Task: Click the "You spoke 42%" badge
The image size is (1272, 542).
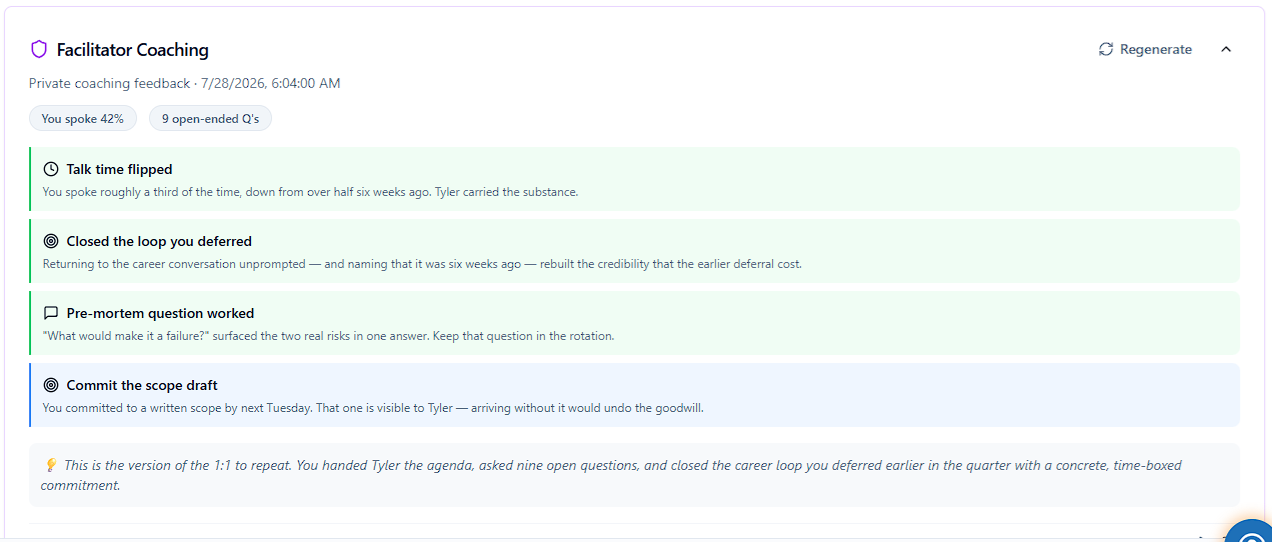Action: (83, 118)
